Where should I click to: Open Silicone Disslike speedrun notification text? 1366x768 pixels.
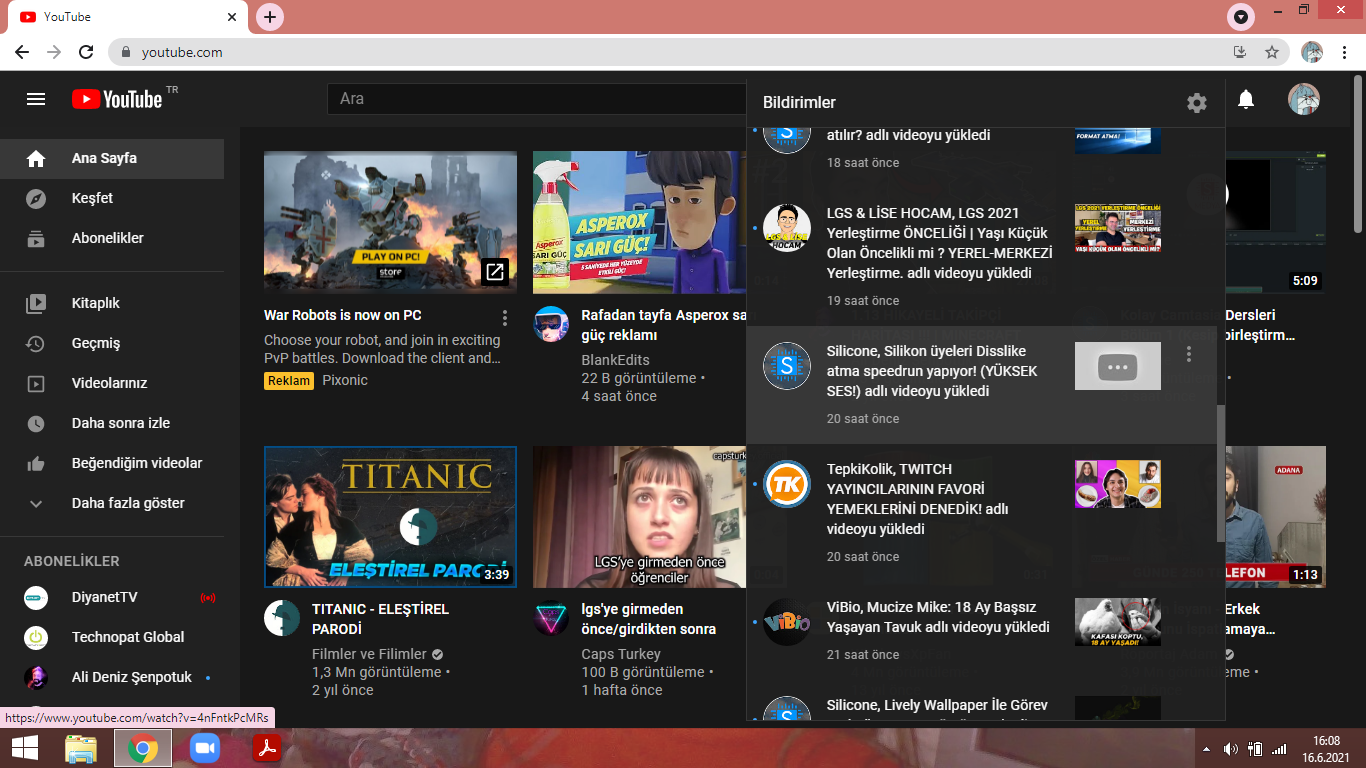click(x=932, y=371)
